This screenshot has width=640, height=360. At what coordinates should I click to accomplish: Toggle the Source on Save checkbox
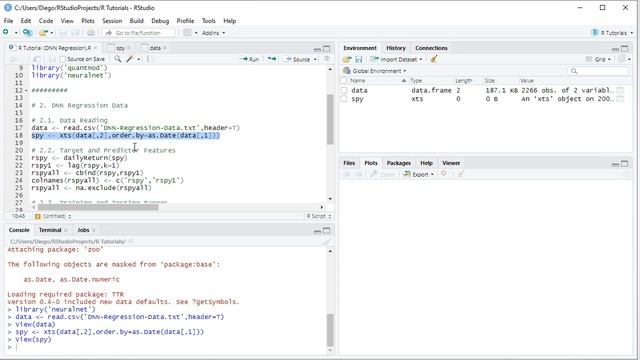[x=62, y=59]
